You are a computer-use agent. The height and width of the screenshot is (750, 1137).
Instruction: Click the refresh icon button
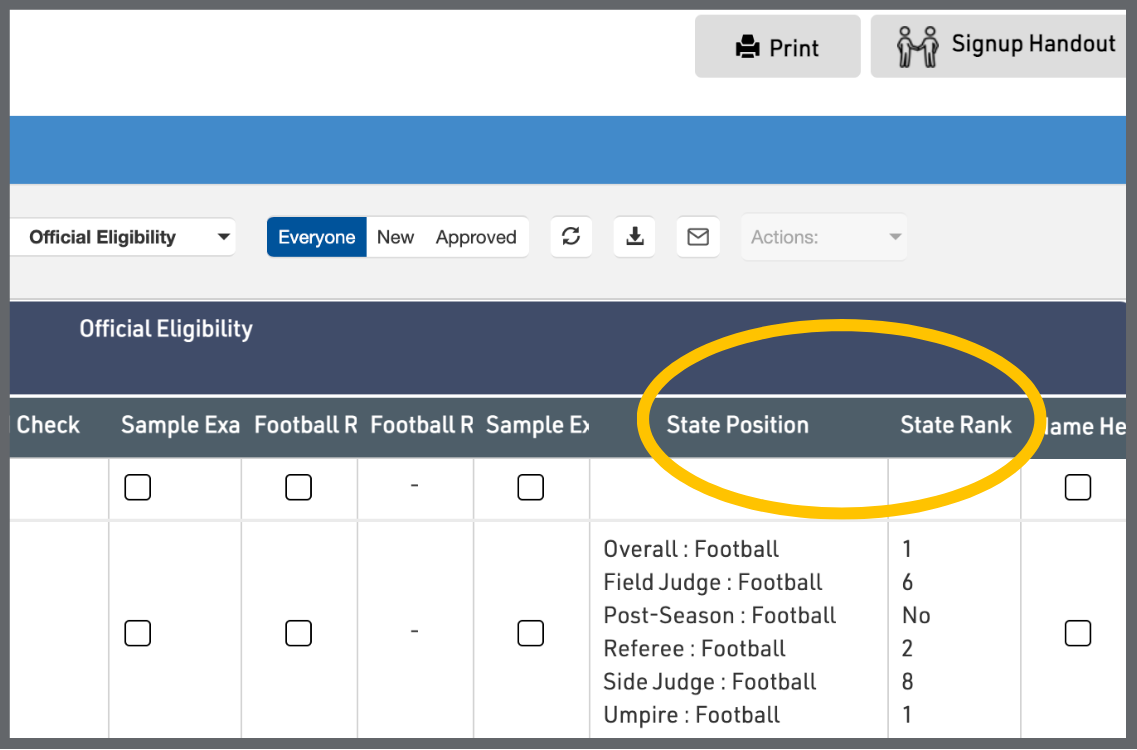pyautogui.click(x=571, y=237)
